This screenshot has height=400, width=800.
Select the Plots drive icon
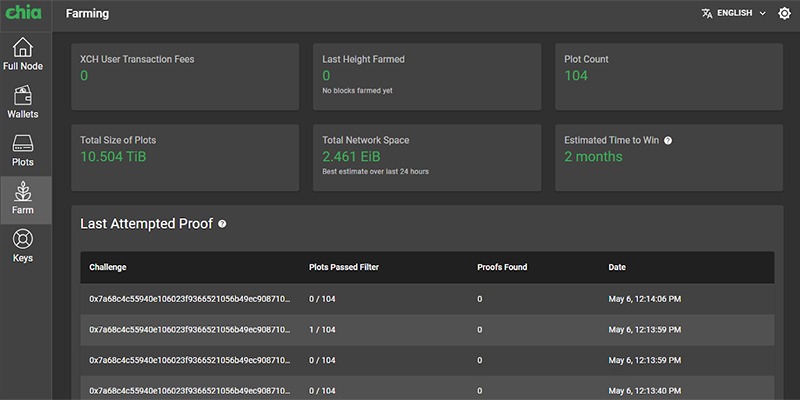pyautogui.click(x=23, y=143)
